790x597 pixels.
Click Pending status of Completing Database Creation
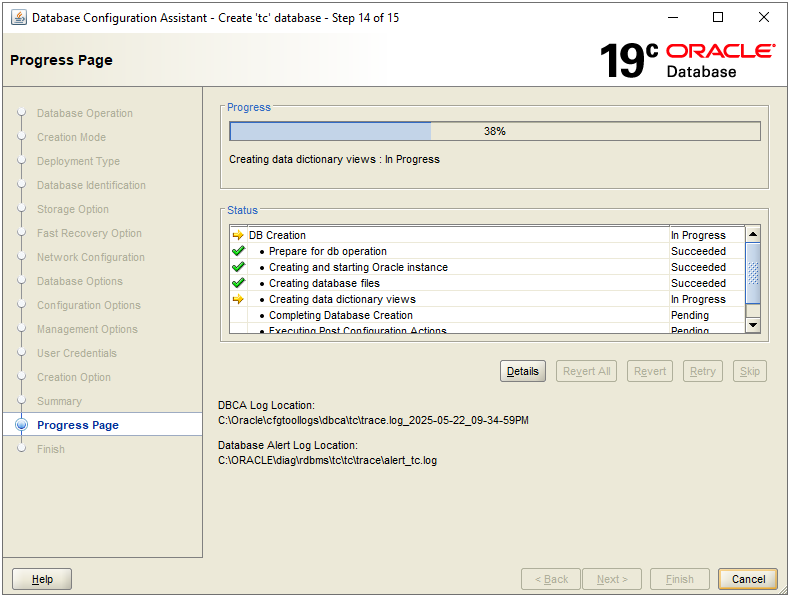click(x=690, y=315)
